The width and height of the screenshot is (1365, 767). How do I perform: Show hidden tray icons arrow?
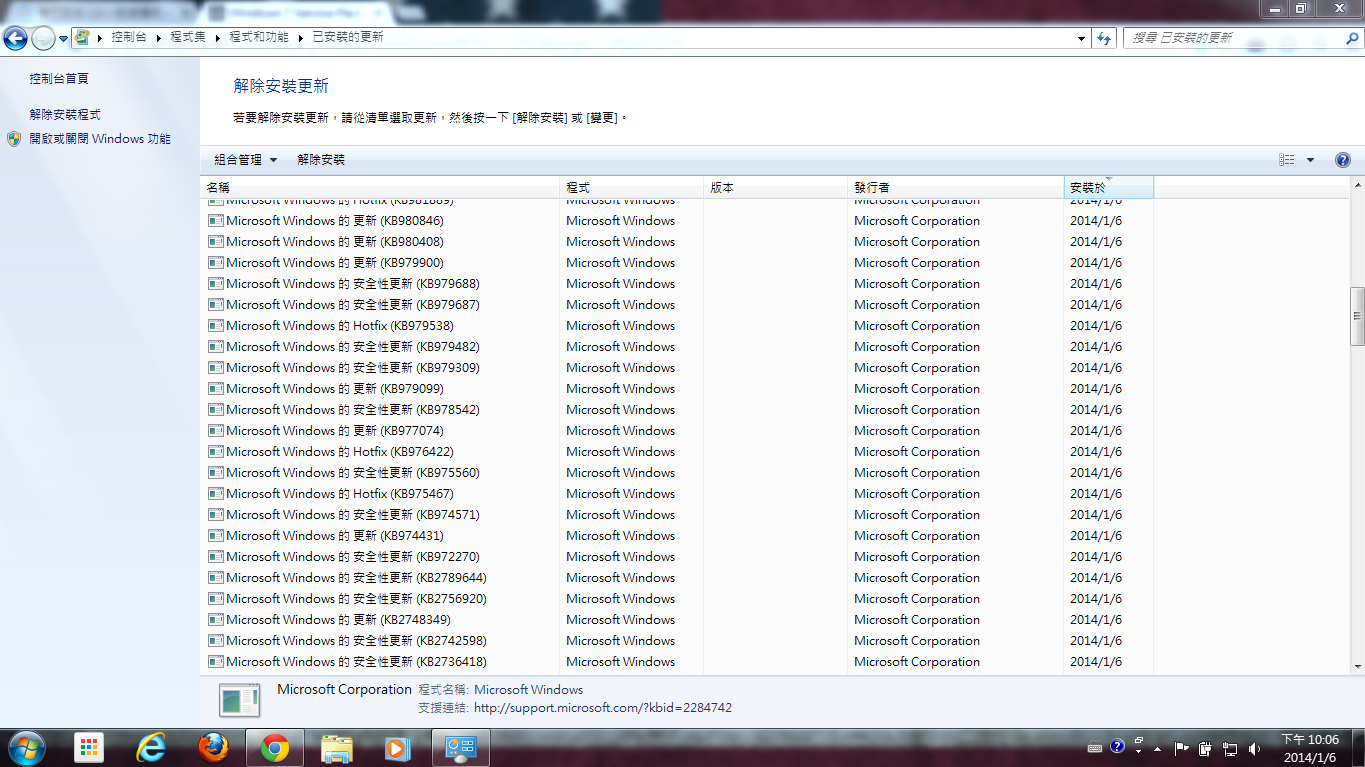1158,749
